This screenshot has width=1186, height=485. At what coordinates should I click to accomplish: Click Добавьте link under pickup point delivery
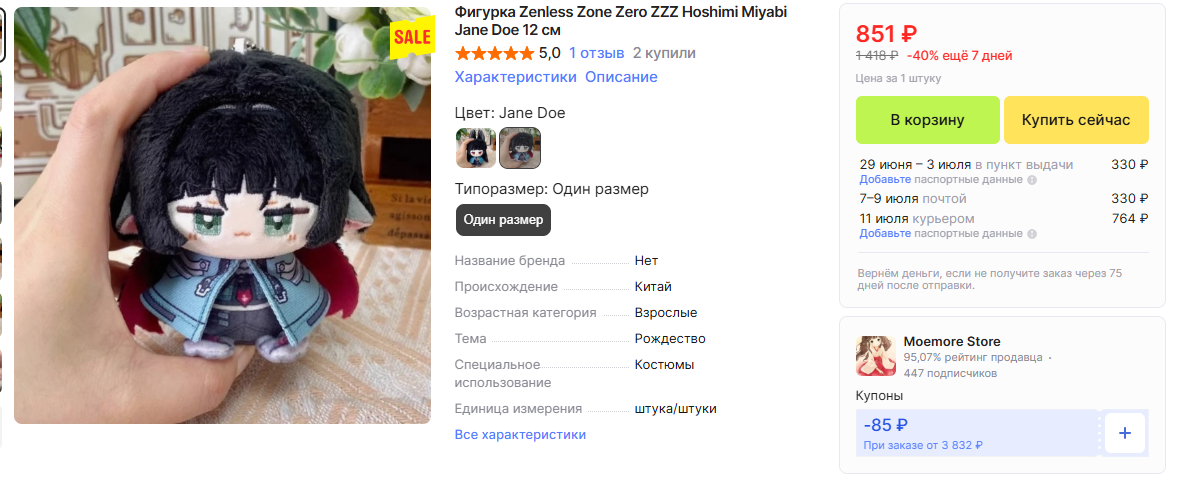[x=885, y=180]
